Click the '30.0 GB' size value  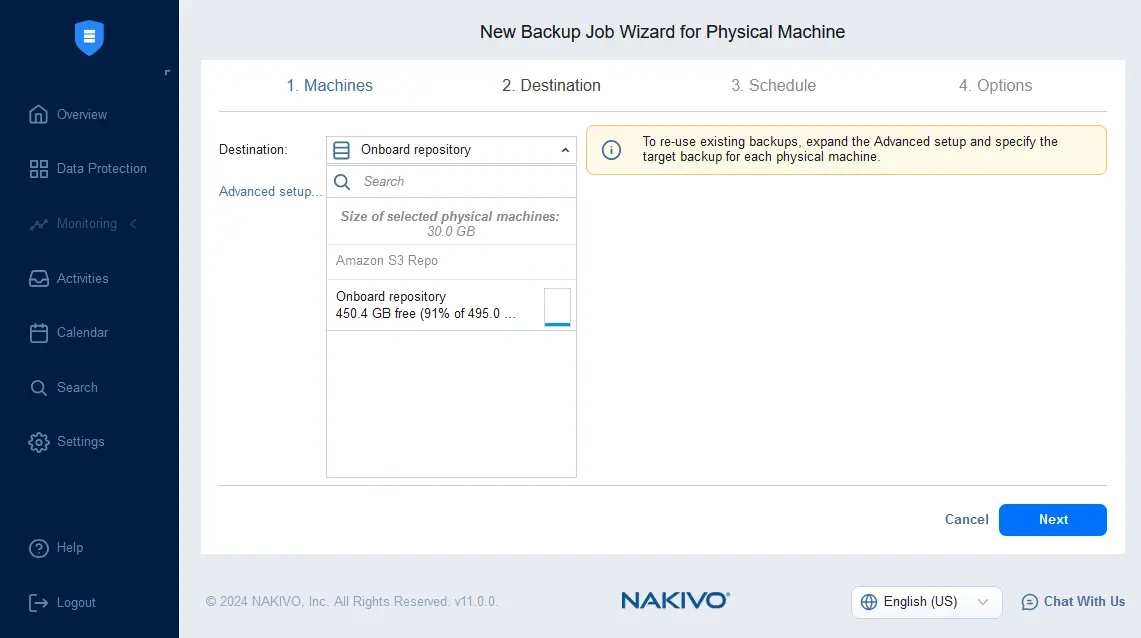point(451,231)
